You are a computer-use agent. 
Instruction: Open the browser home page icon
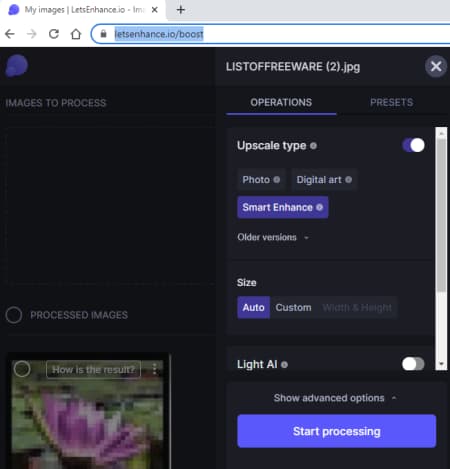click(76, 34)
